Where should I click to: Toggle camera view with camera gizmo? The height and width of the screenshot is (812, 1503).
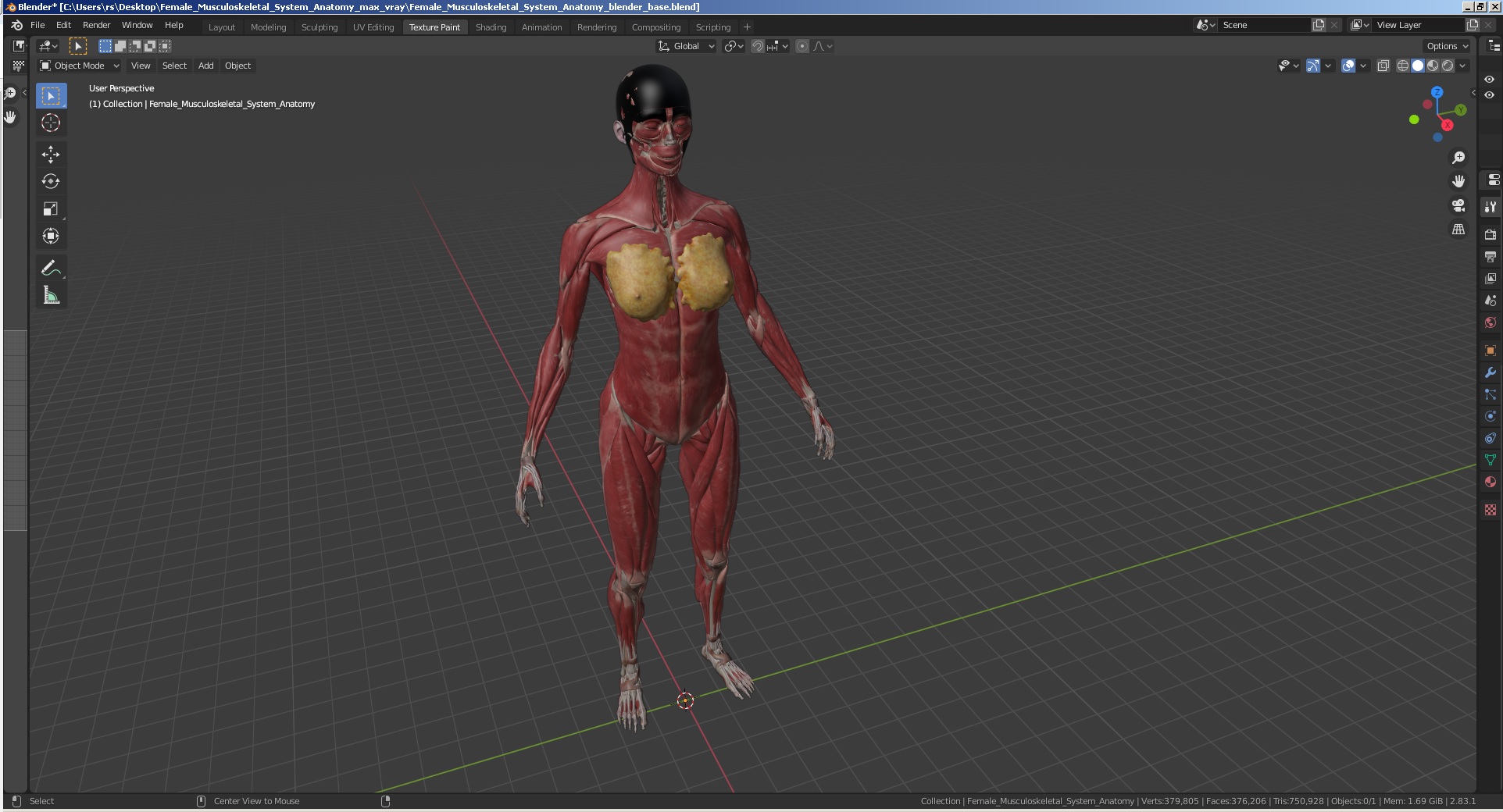[x=1458, y=205]
